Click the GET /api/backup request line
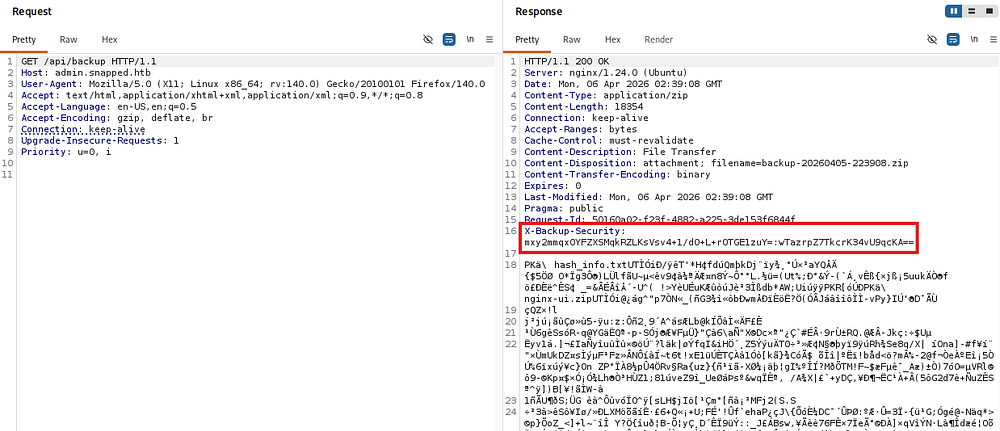Screen dimensions: 1000x431 click(x=88, y=62)
